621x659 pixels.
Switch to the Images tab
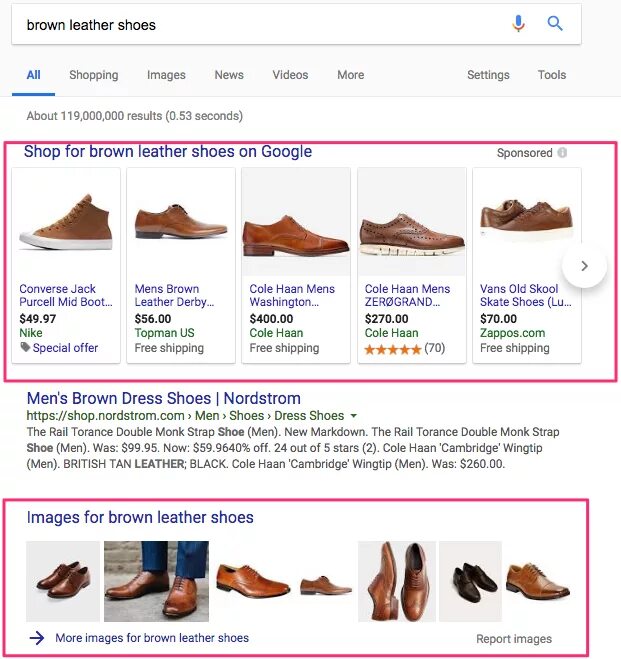166,75
